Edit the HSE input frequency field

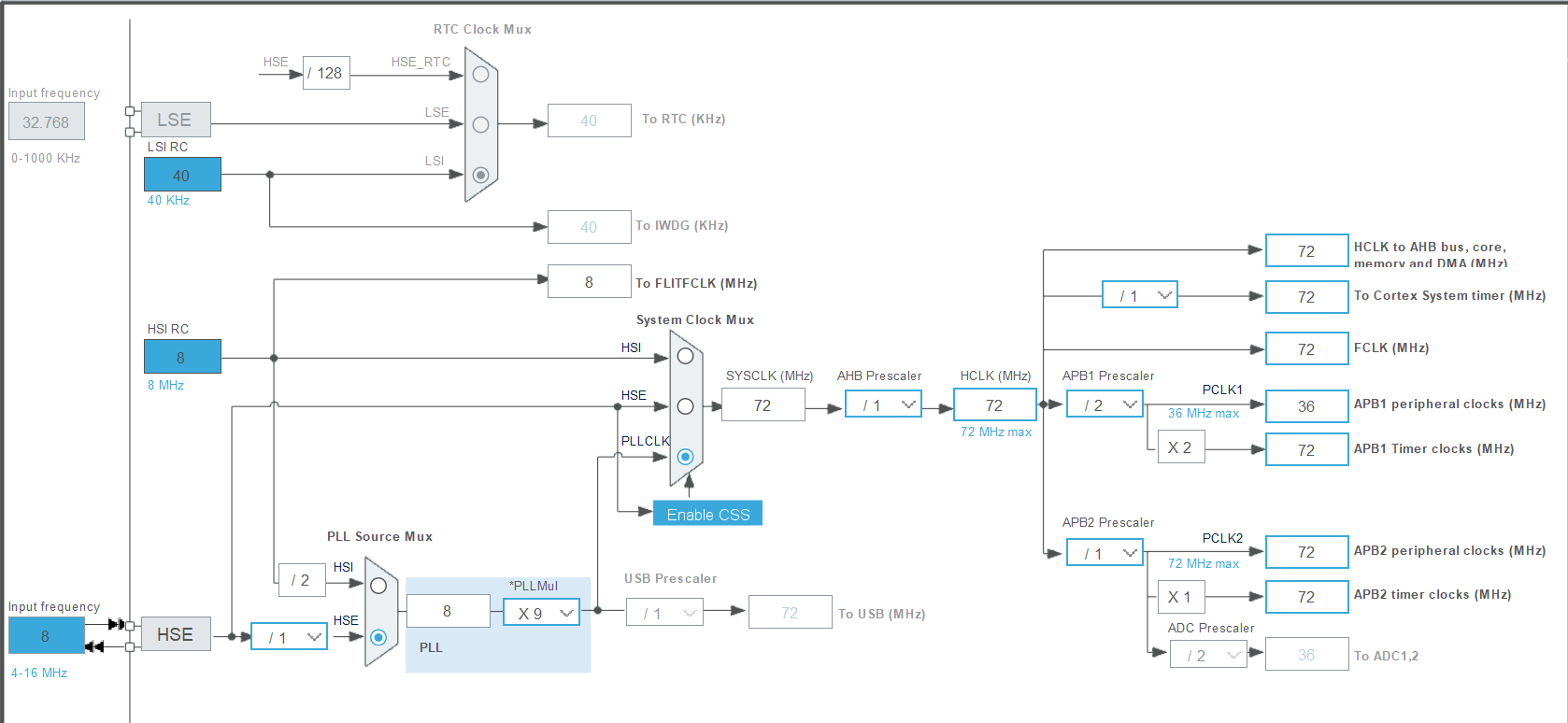coord(46,635)
